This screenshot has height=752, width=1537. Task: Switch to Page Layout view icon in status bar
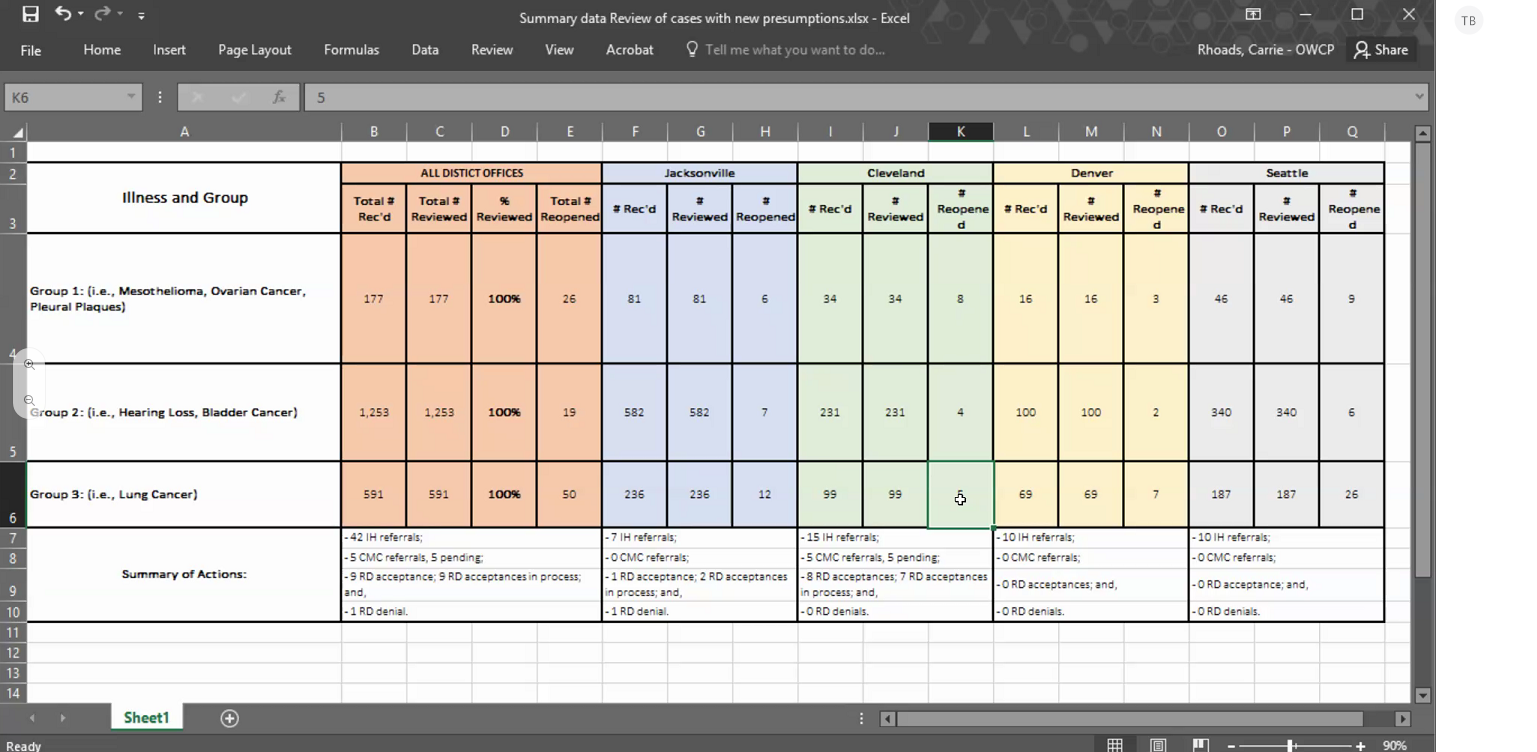click(1158, 745)
